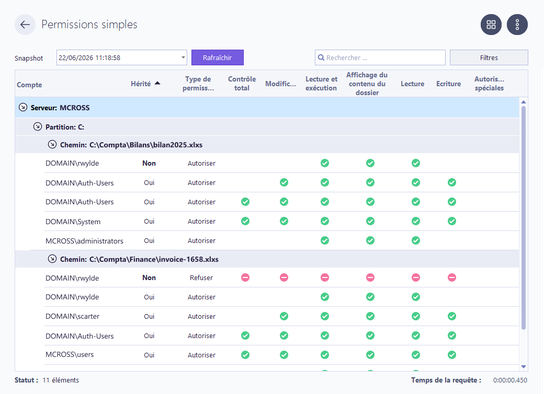The height and width of the screenshot is (394, 544).
Task: Click the Hérité sort arrow indicator
Action: pyautogui.click(x=158, y=83)
